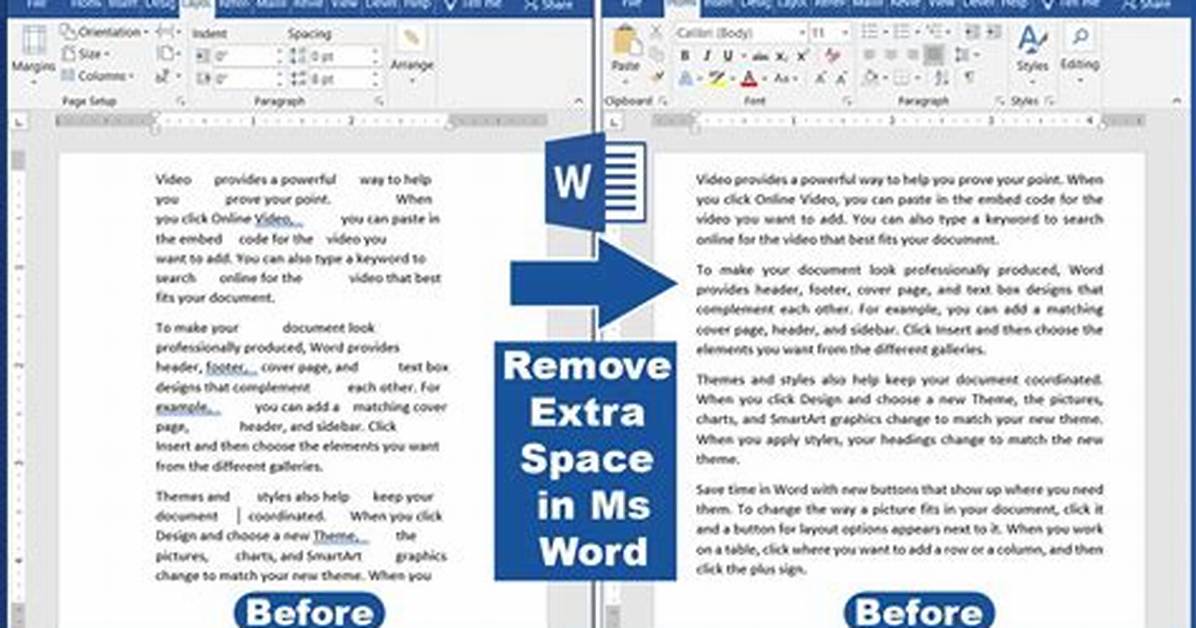This screenshot has width=1196, height=628.
Task: Open Breaks menu in left window ribbon
Action: pyautogui.click(x=167, y=32)
